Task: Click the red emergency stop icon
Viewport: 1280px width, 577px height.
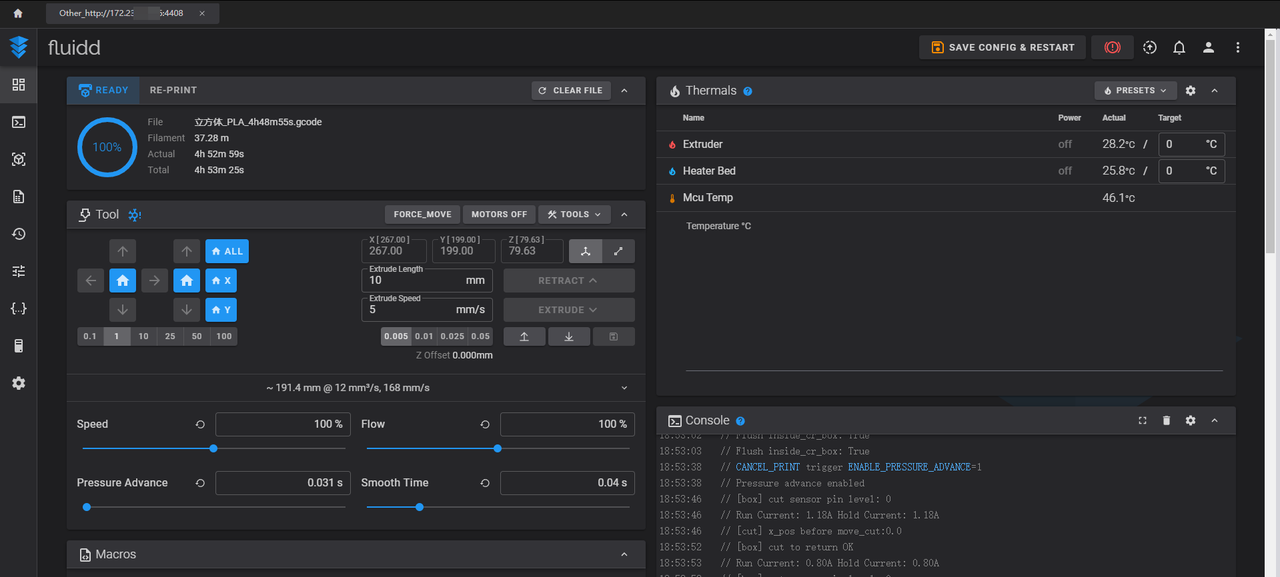Action: 1112,47
